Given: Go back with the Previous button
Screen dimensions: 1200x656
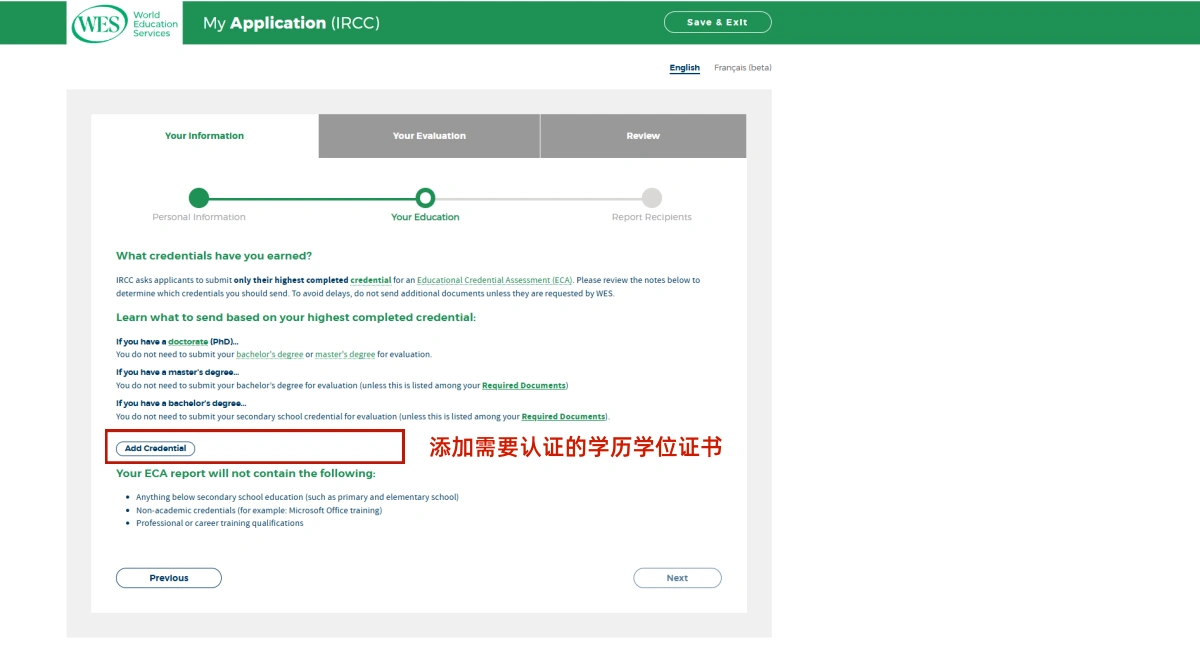Looking at the screenshot, I should coord(169,578).
